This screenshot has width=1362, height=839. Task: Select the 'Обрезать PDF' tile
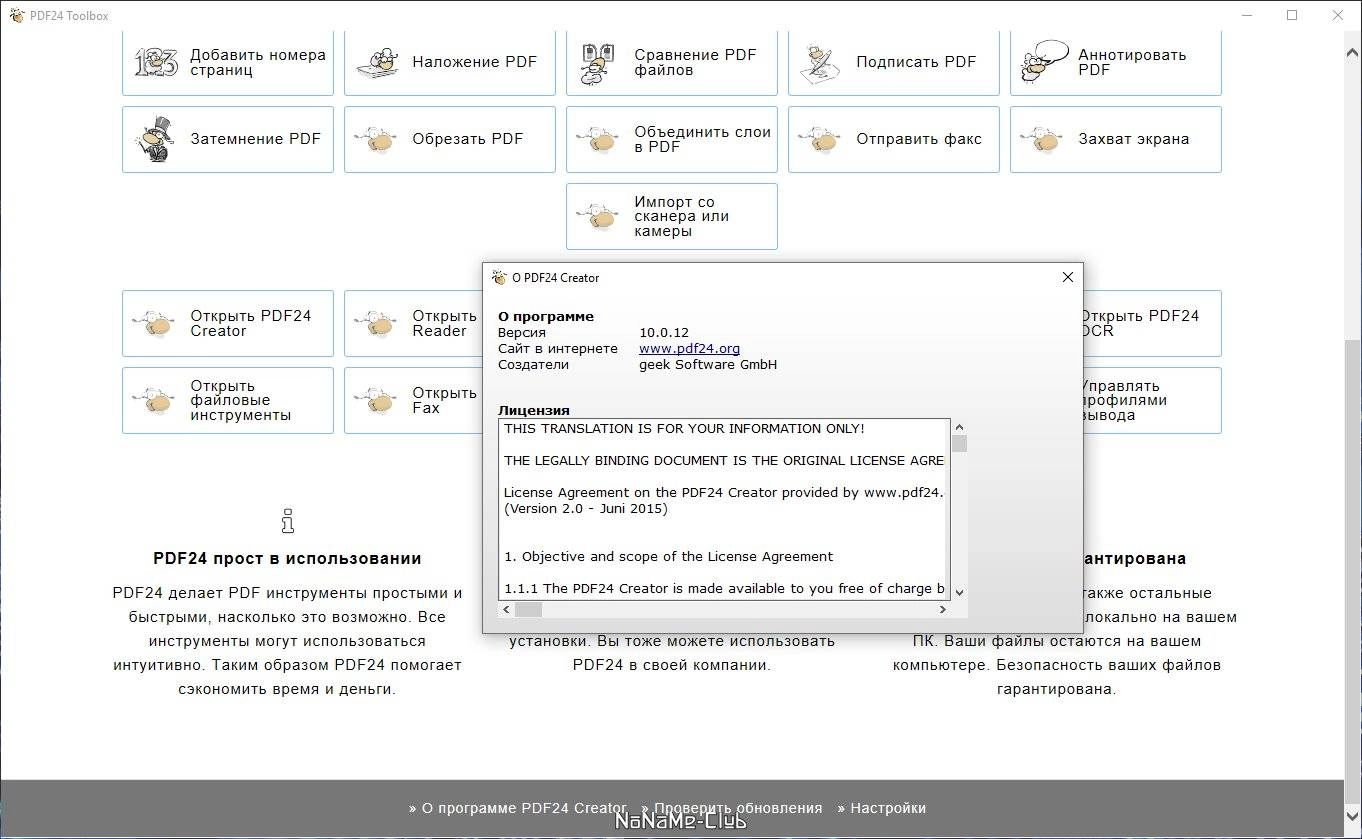[x=450, y=139]
